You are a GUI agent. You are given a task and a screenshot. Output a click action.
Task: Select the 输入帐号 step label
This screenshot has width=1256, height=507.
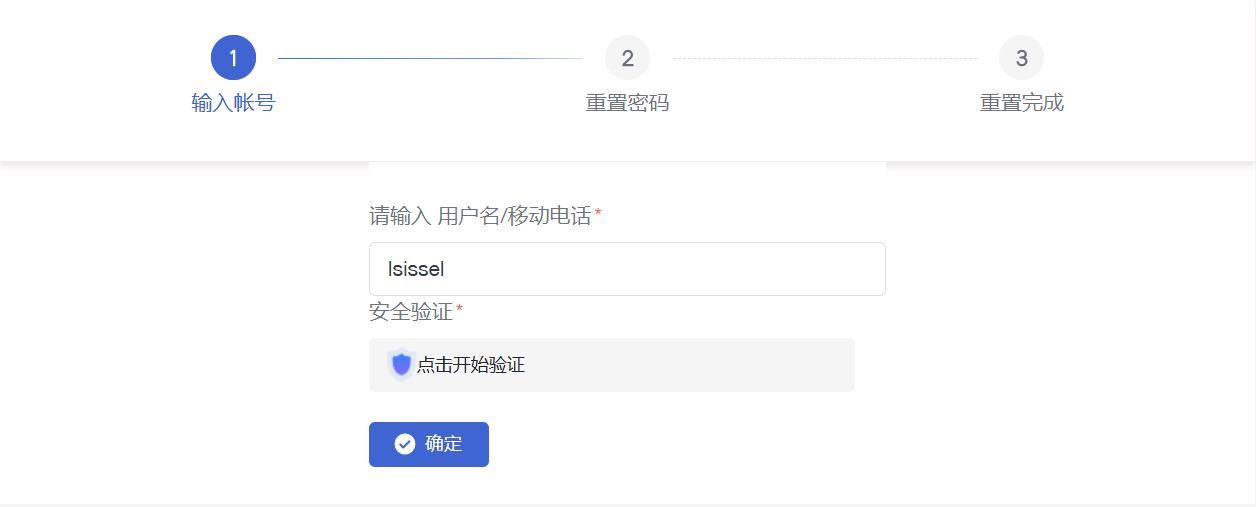click(x=233, y=103)
